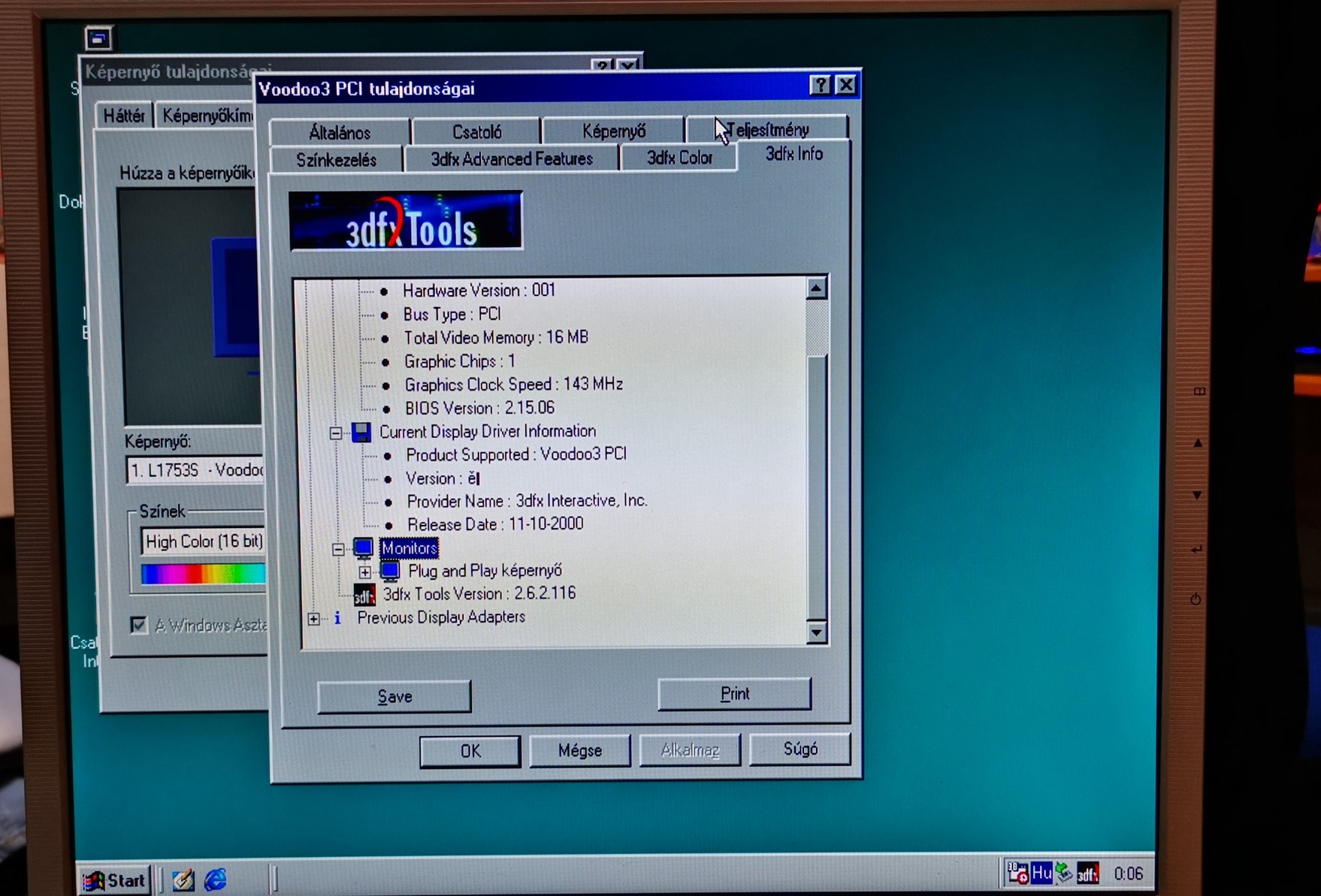Launch Internet Explorer from the quick launch bar

click(x=216, y=879)
